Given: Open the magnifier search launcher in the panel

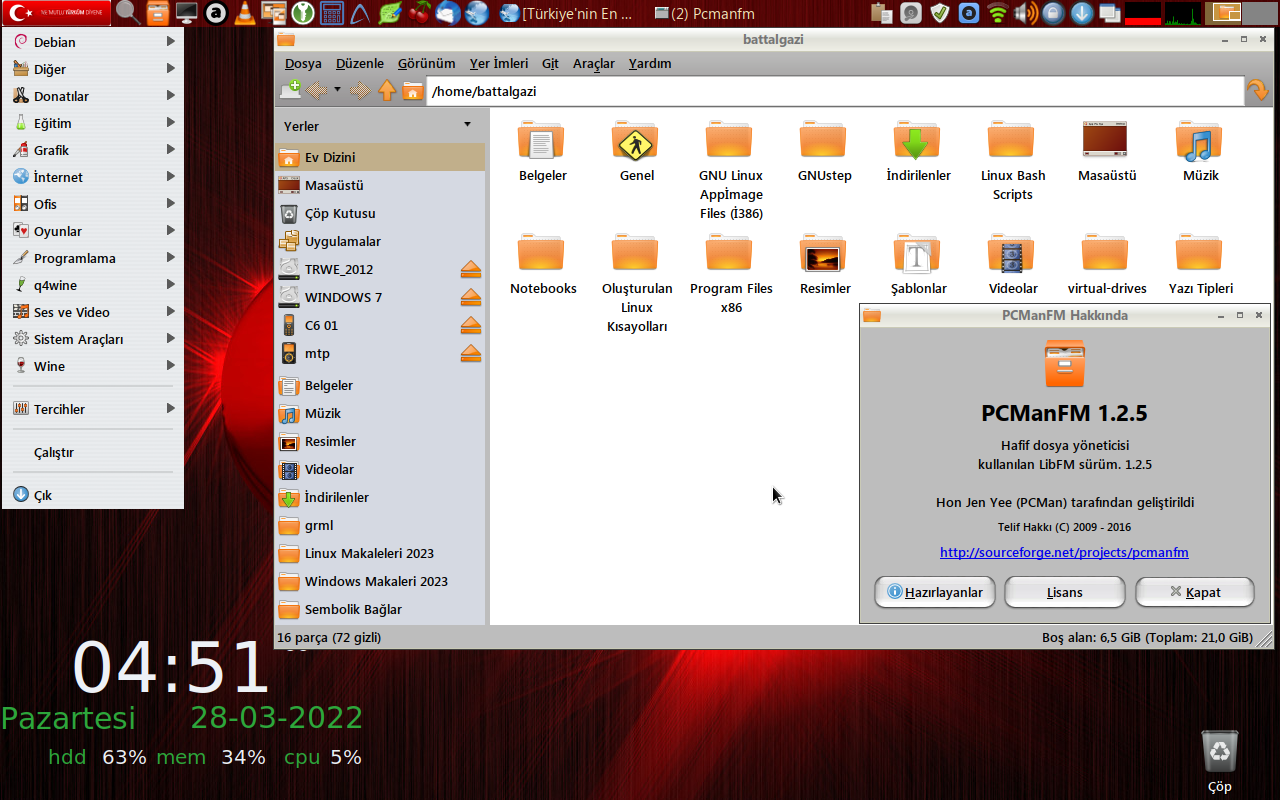Looking at the screenshot, I should [x=128, y=13].
